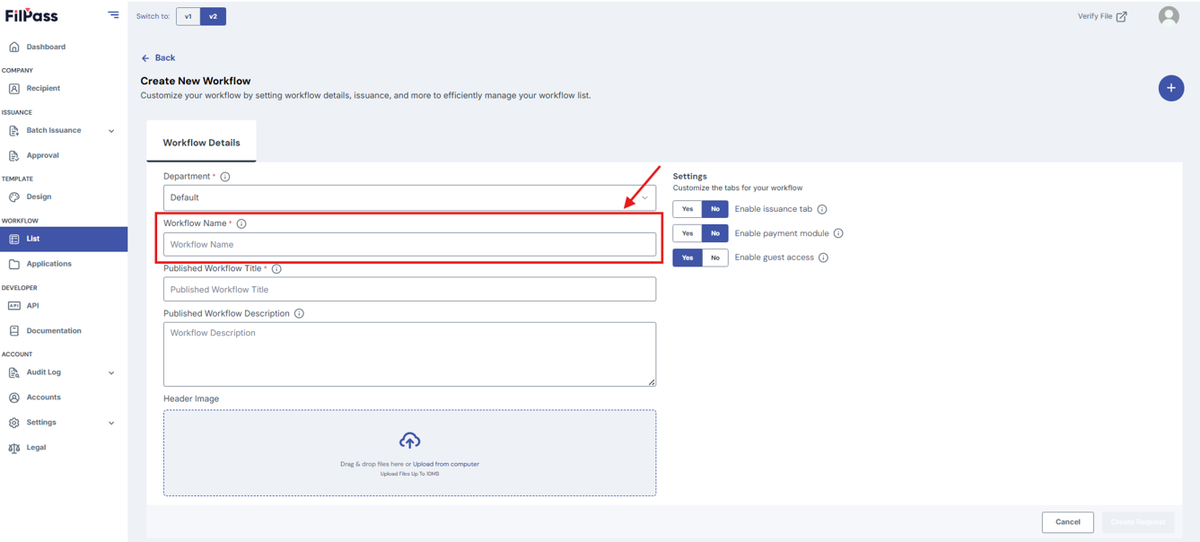Focus the Workflow Name input field

[410, 244]
